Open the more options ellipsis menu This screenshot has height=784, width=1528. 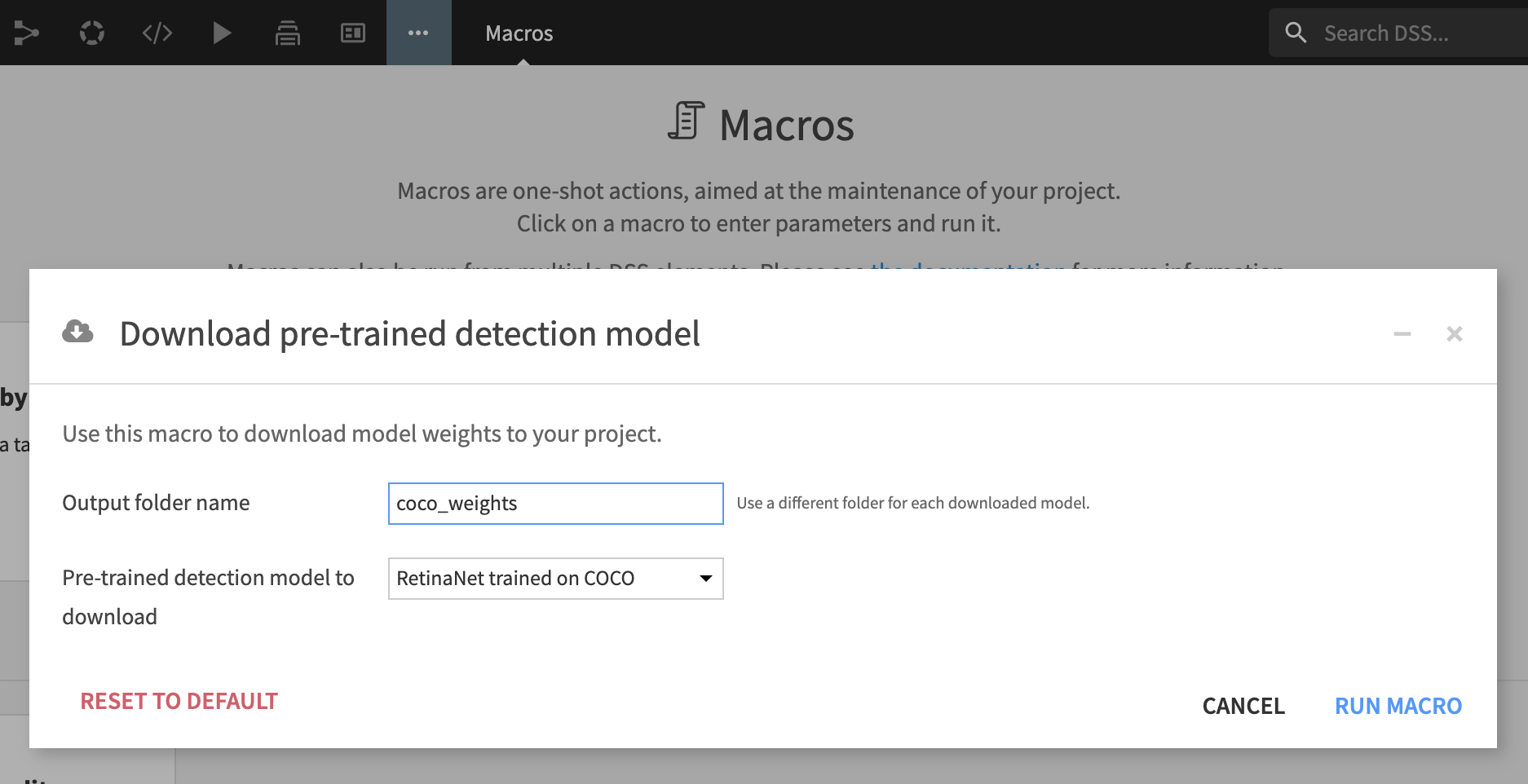(418, 33)
